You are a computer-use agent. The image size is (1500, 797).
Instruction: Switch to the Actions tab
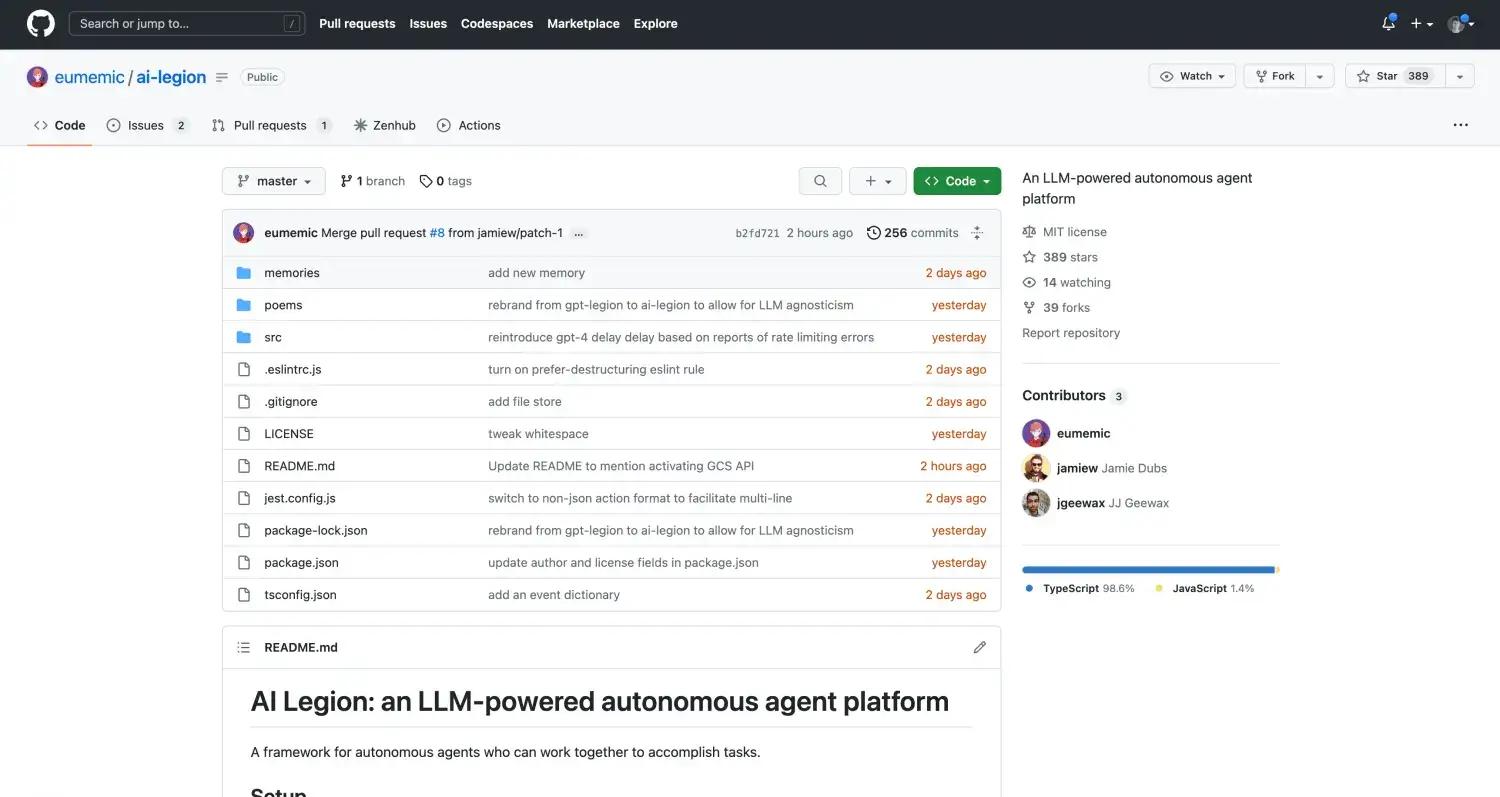tap(469, 125)
